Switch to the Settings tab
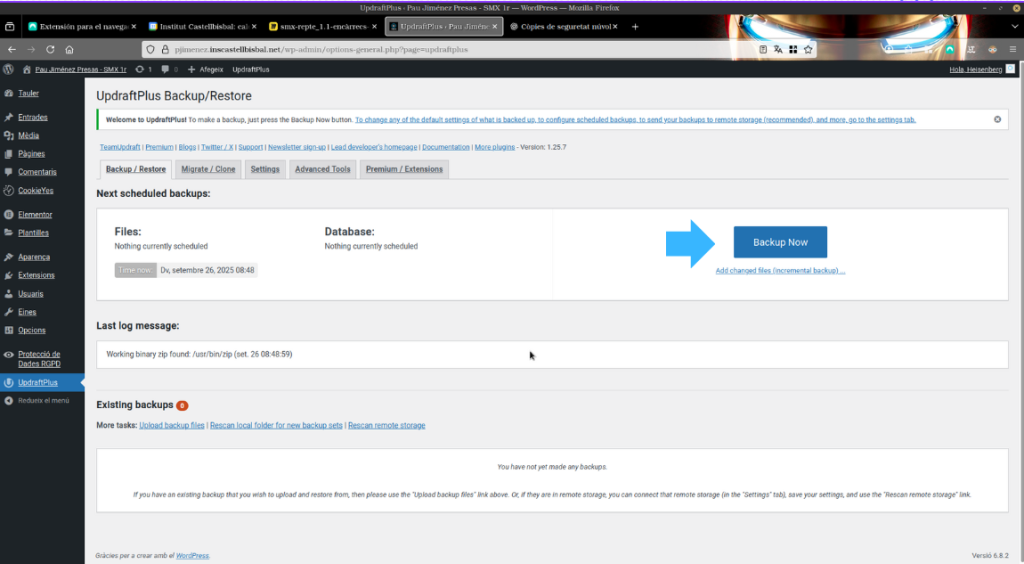The image size is (1024, 564). tap(265, 169)
